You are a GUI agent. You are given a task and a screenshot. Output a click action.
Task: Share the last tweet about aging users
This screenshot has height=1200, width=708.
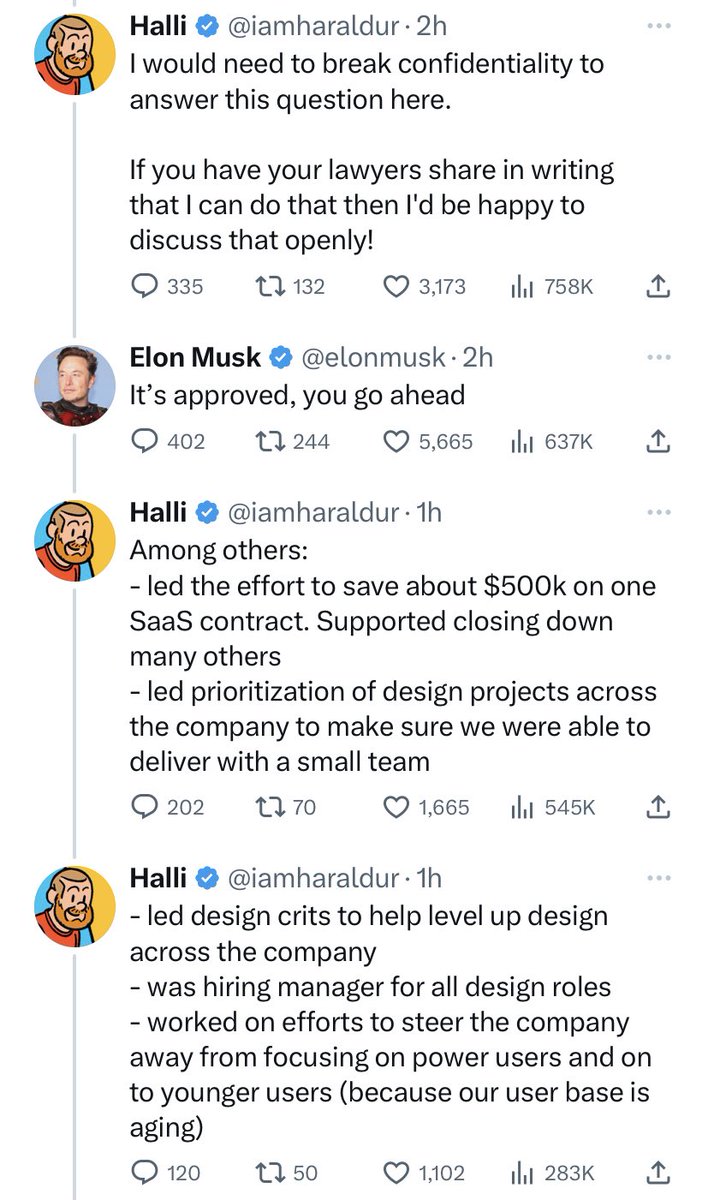pos(657,1171)
